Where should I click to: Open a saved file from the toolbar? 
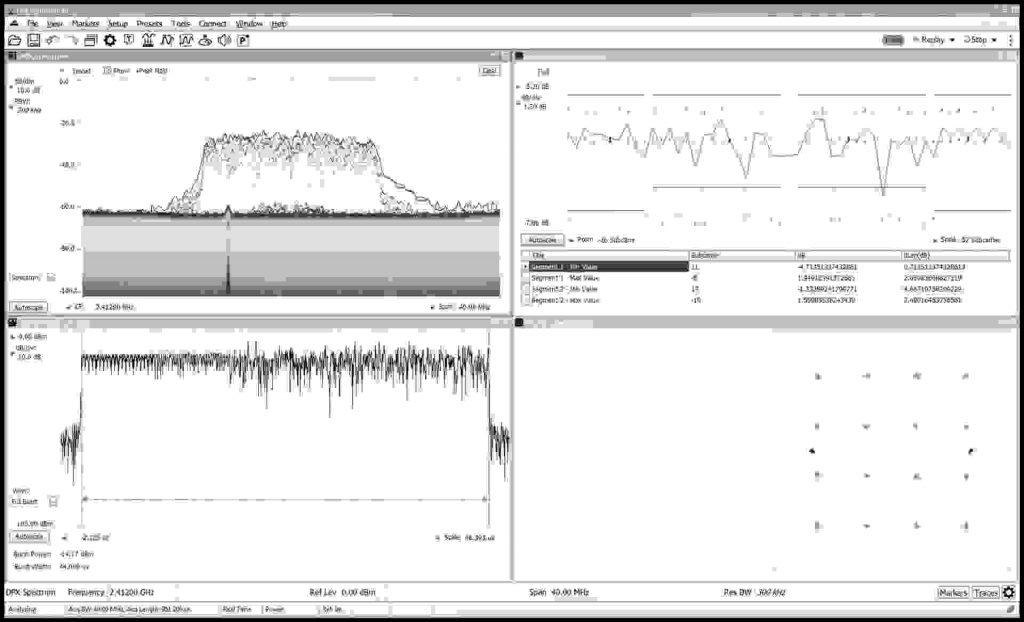14,40
